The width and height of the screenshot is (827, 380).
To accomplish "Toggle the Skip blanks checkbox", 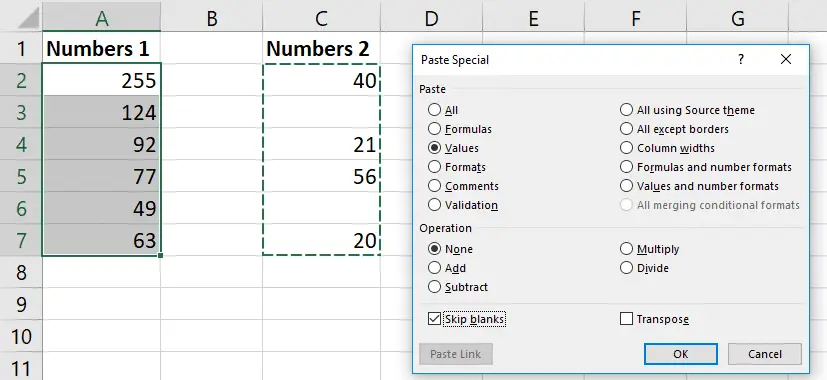I will coord(435,319).
